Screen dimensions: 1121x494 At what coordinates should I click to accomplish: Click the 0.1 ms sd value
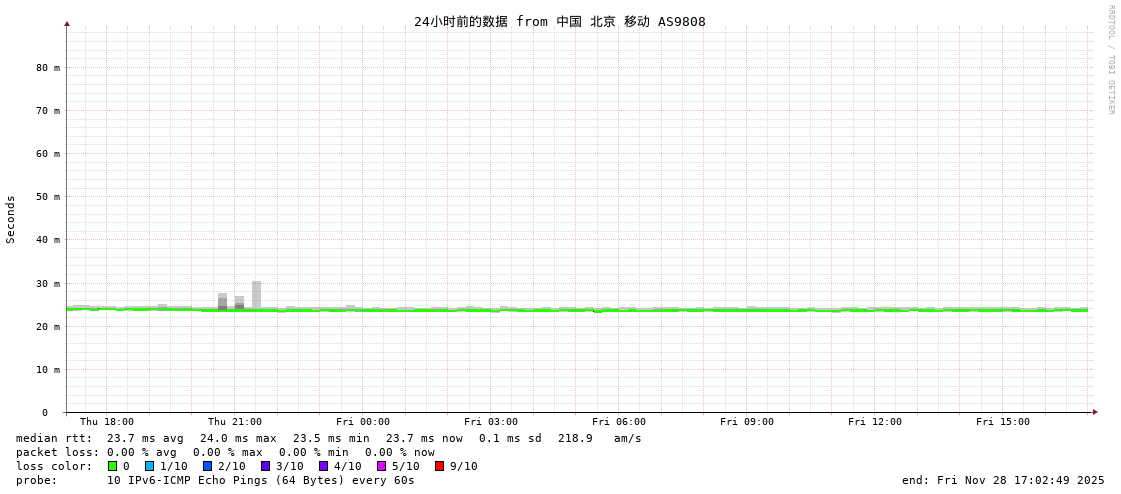[x=511, y=438]
